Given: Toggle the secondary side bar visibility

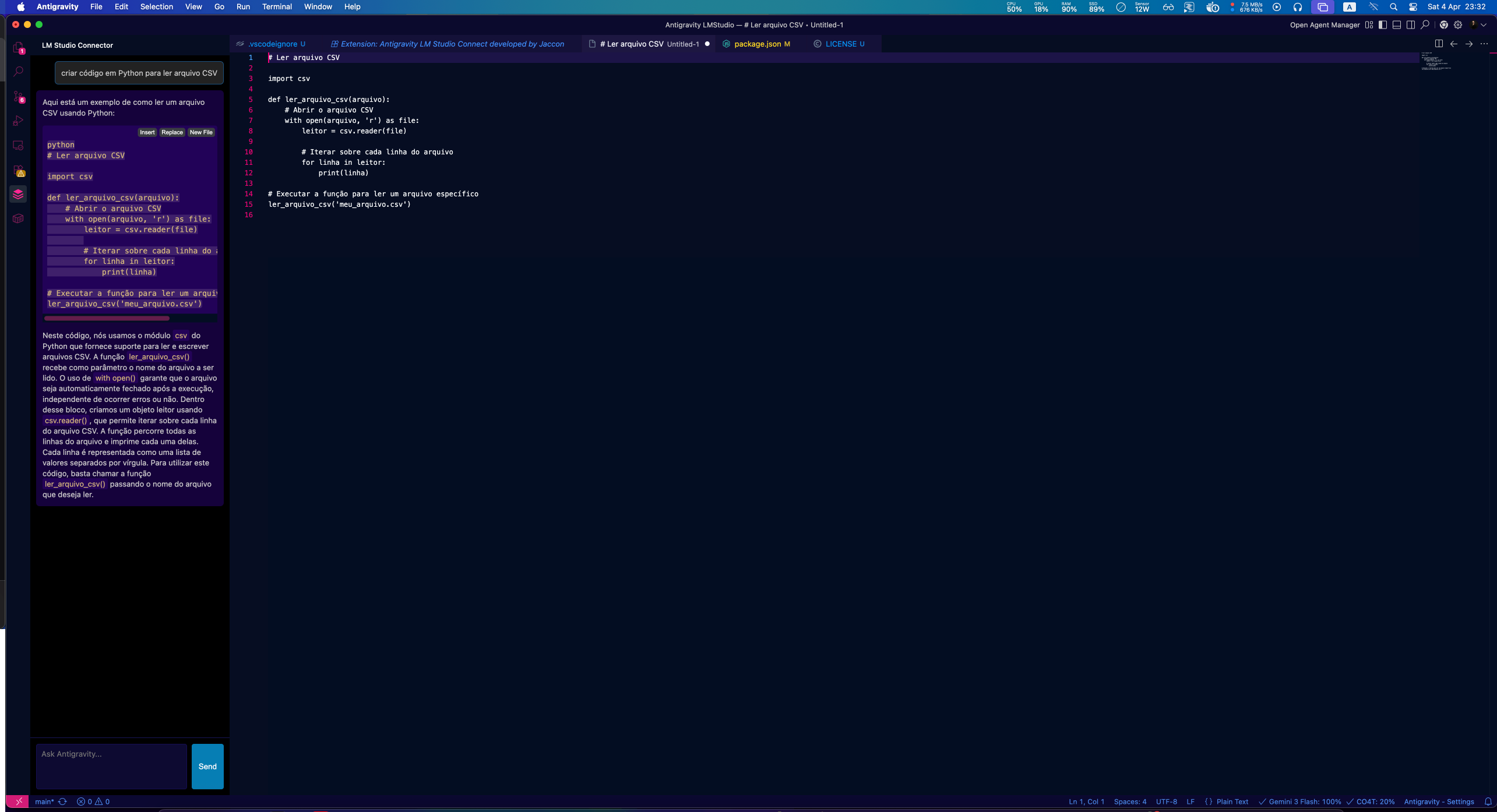Looking at the screenshot, I should pyautogui.click(x=1411, y=25).
